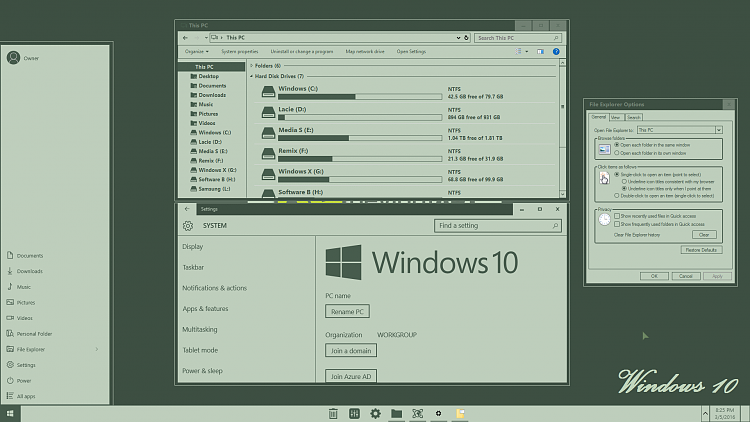
Task: Open recent locations dropdown in This PC
Action: coord(206,38)
